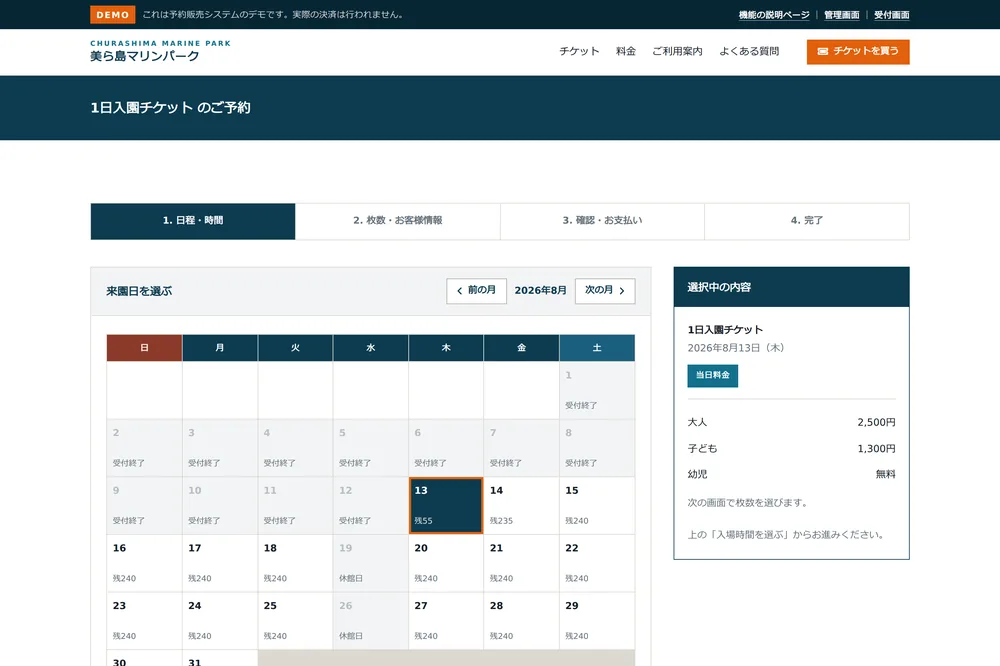Click the 2026年8月 month label
Viewport: 1000px width, 666px height.
point(541,290)
